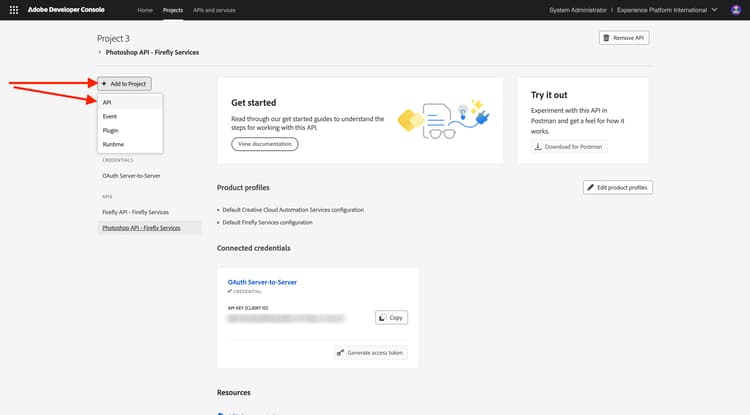Screen dimensions: 750x415
Task: Select Plugin in the Add to Project menu
Action: [x=109, y=130]
